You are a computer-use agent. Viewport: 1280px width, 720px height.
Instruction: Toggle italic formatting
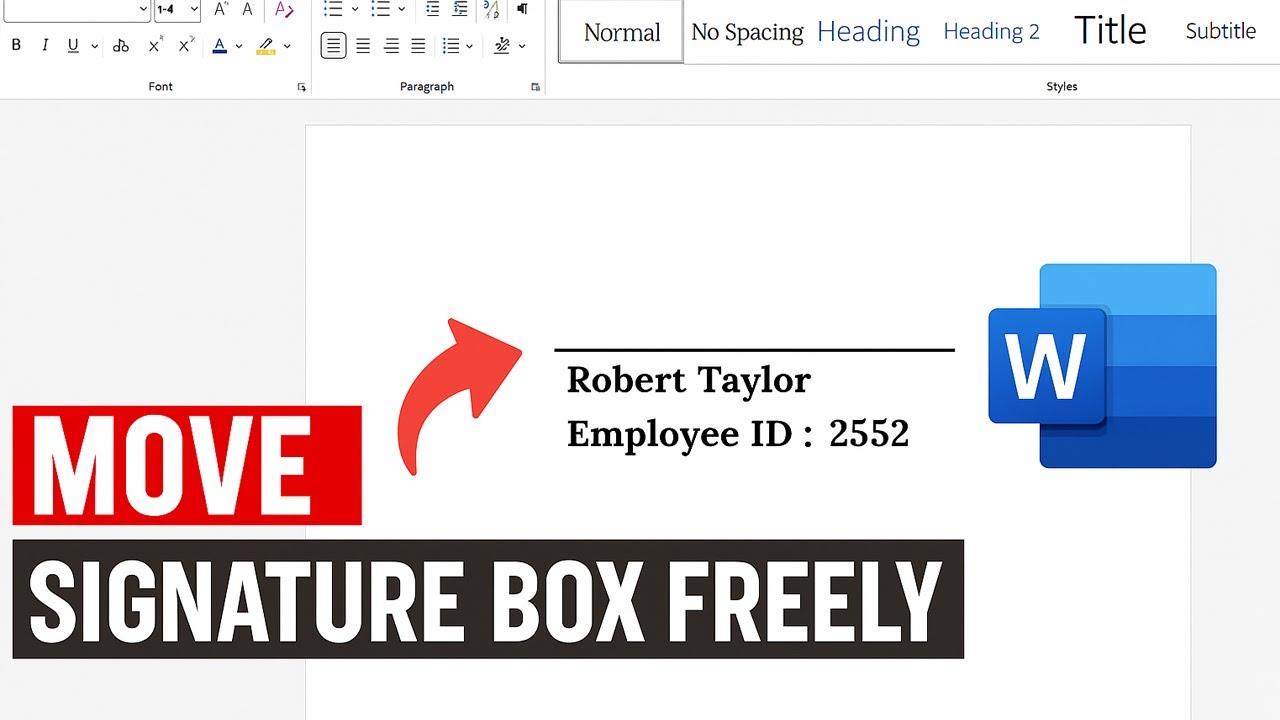(44, 46)
